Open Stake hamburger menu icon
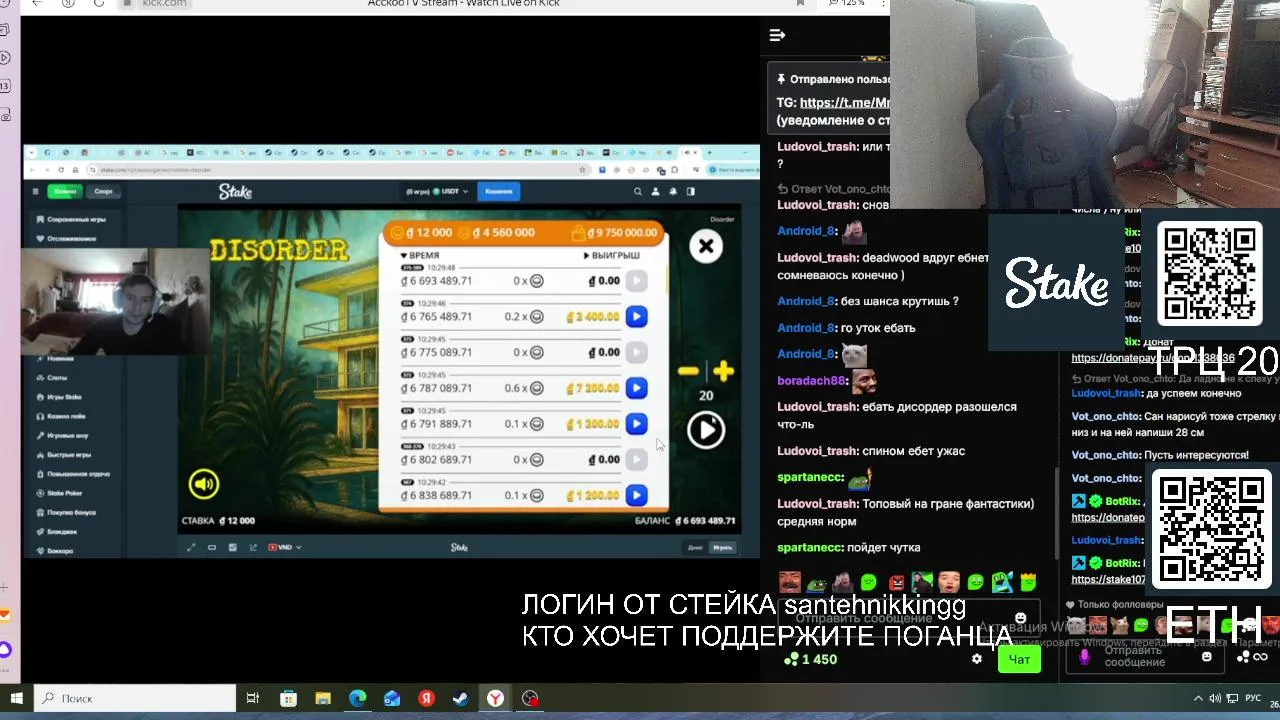The image size is (1280, 720). click(35, 191)
